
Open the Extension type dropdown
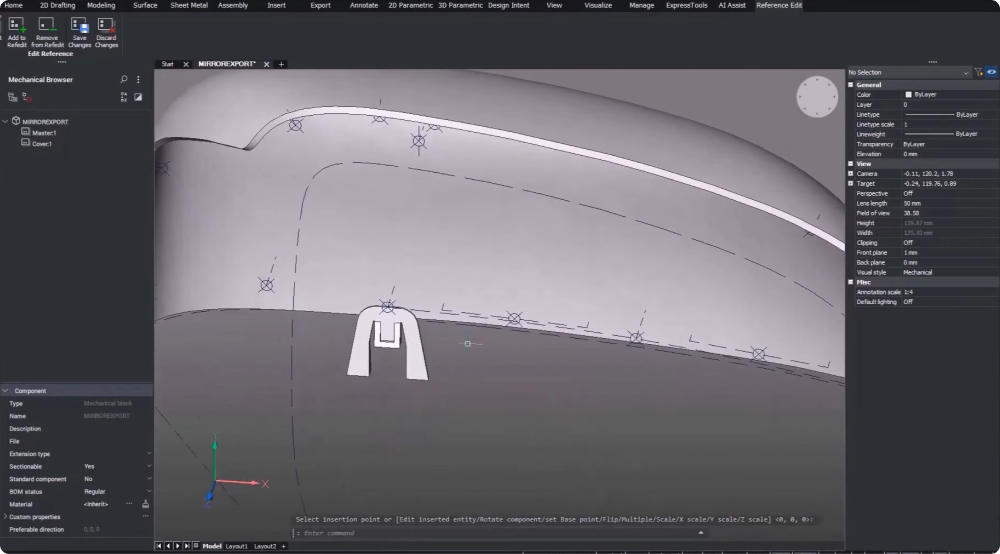point(149,454)
